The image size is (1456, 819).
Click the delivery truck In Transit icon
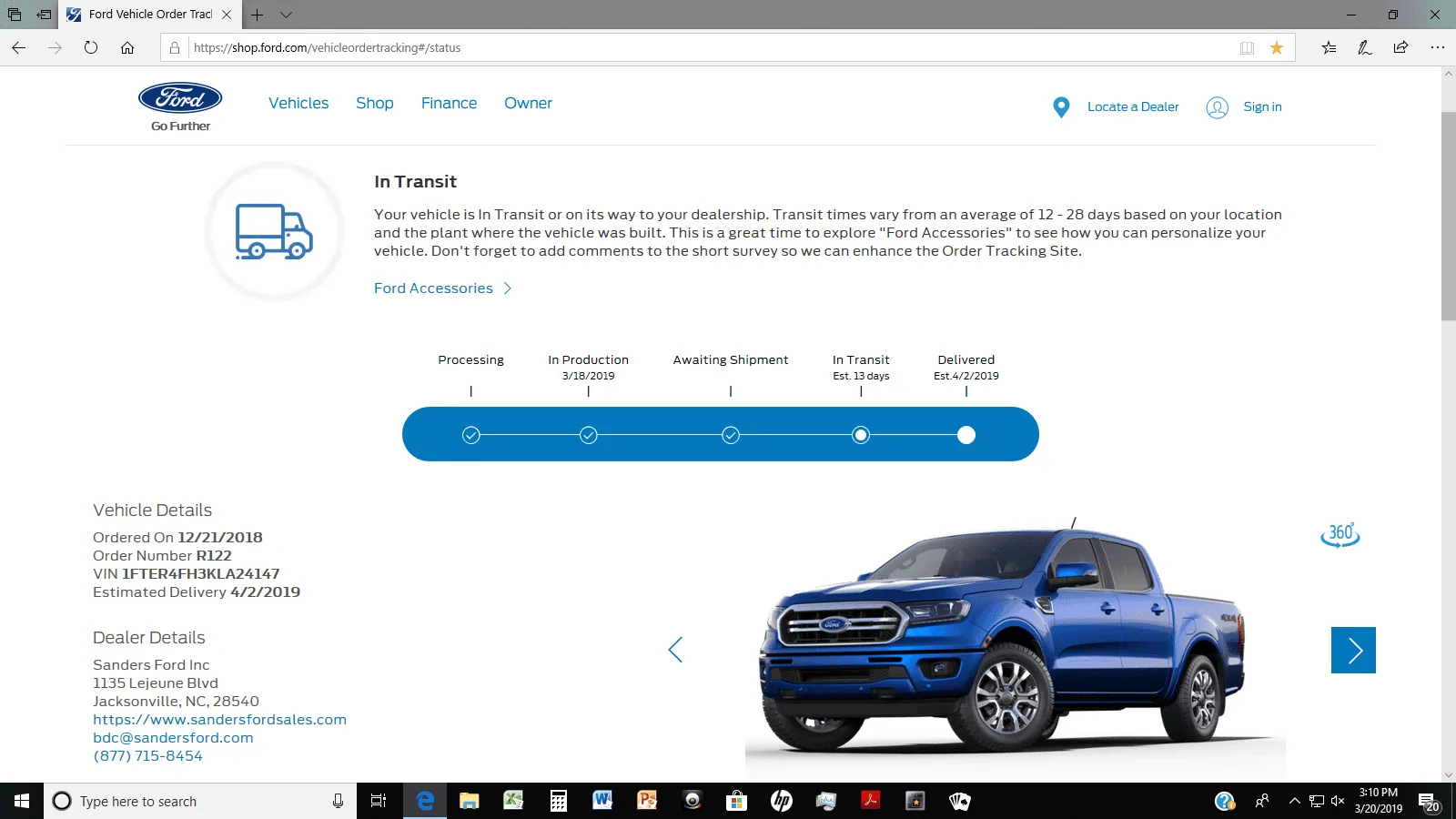click(x=274, y=231)
